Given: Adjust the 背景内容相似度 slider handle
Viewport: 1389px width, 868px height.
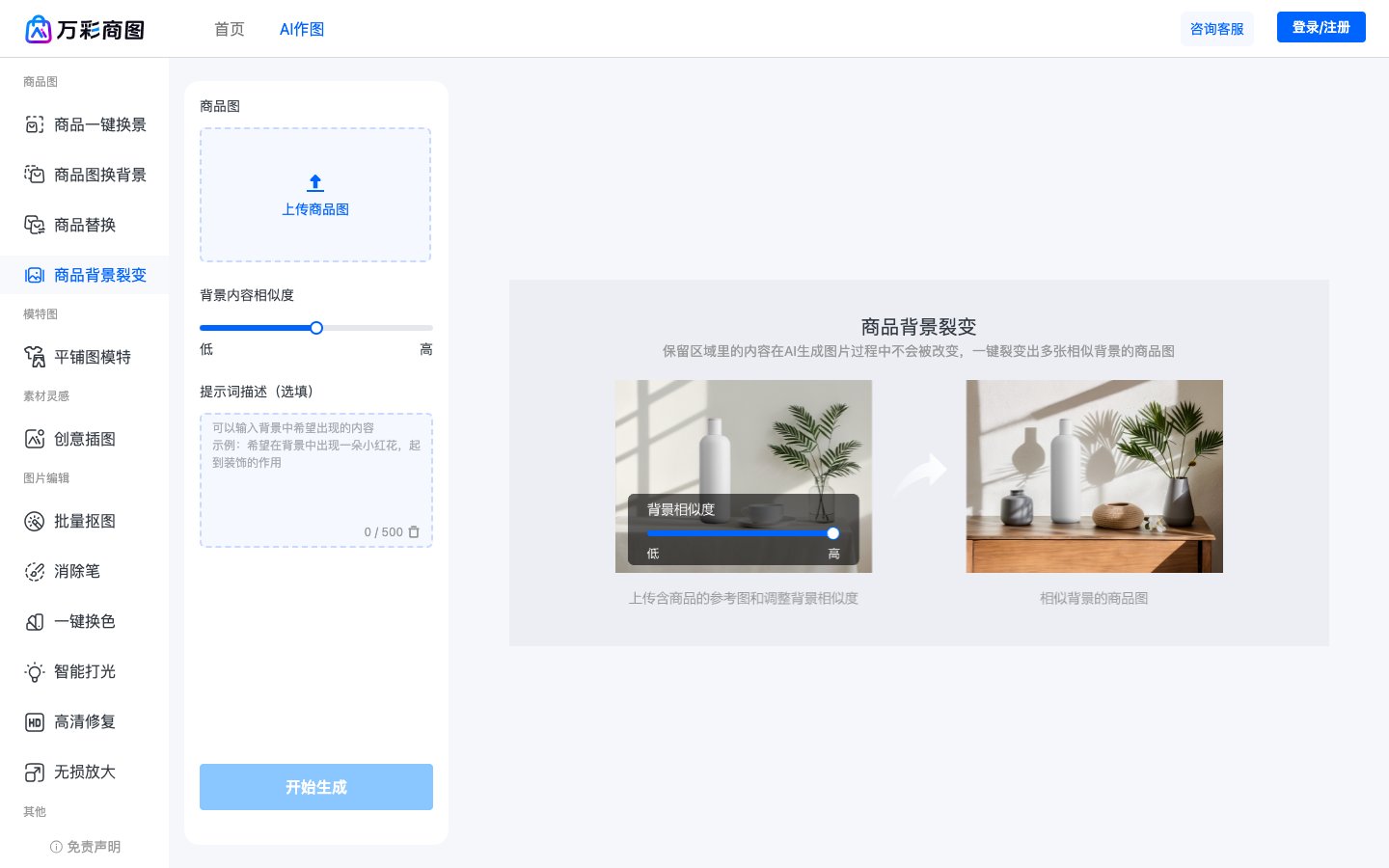Looking at the screenshot, I should 316,327.
